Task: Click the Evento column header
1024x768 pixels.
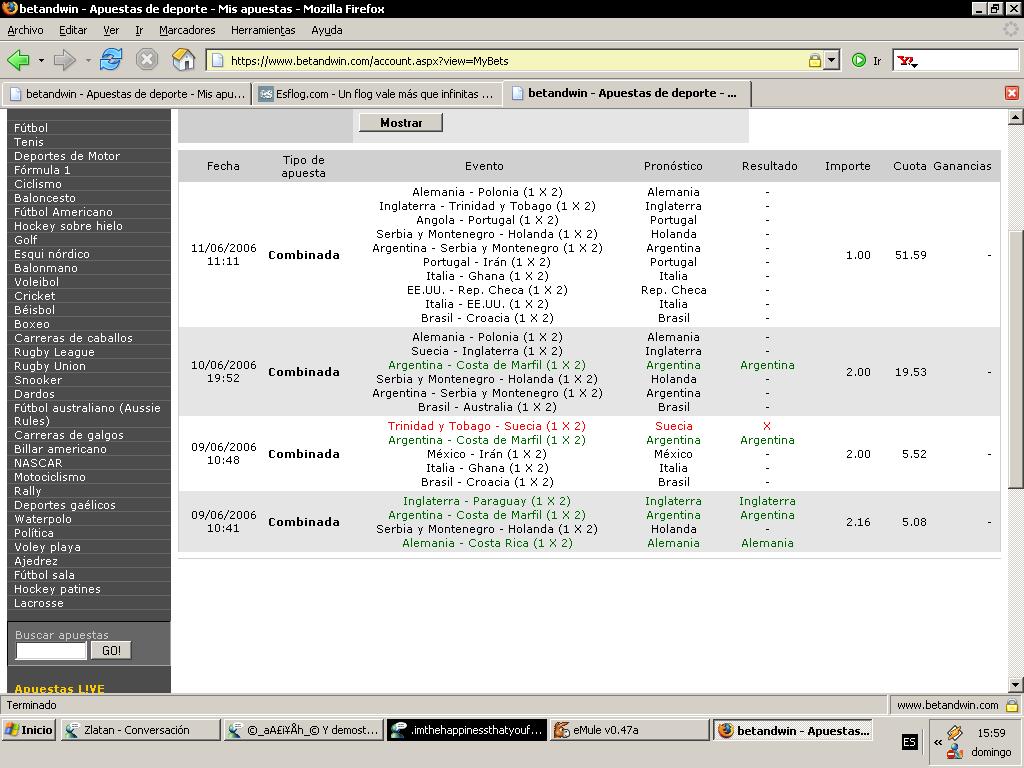Action: (484, 166)
